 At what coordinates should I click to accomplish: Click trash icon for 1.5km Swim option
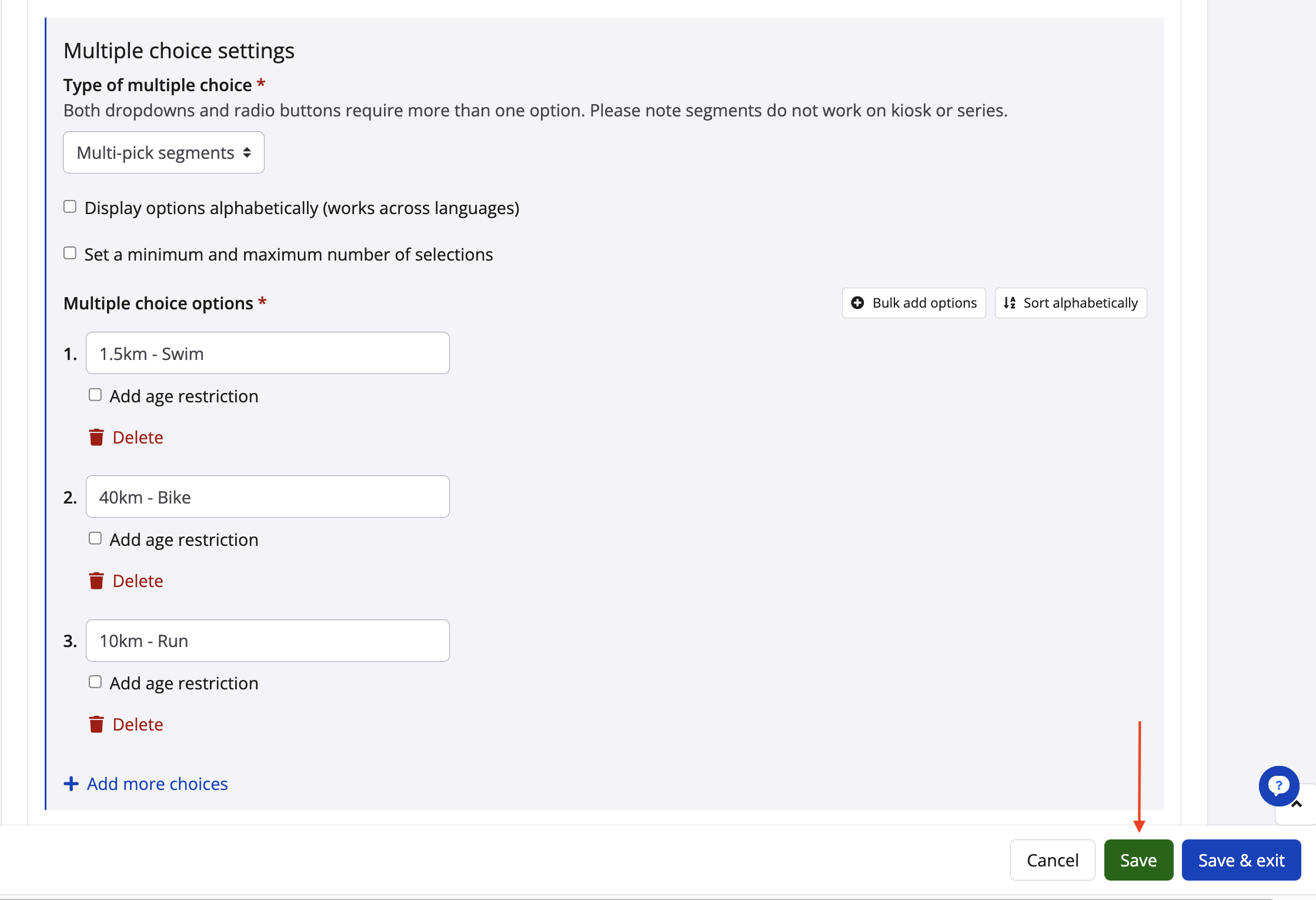click(96, 437)
